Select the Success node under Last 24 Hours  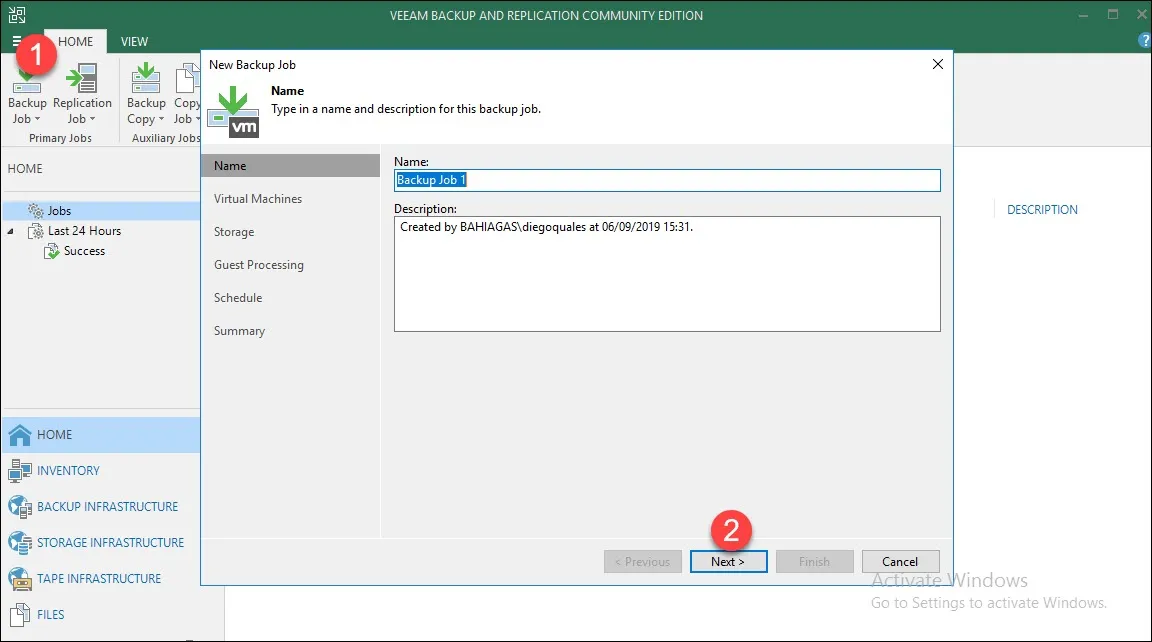pyautogui.click(x=84, y=251)
